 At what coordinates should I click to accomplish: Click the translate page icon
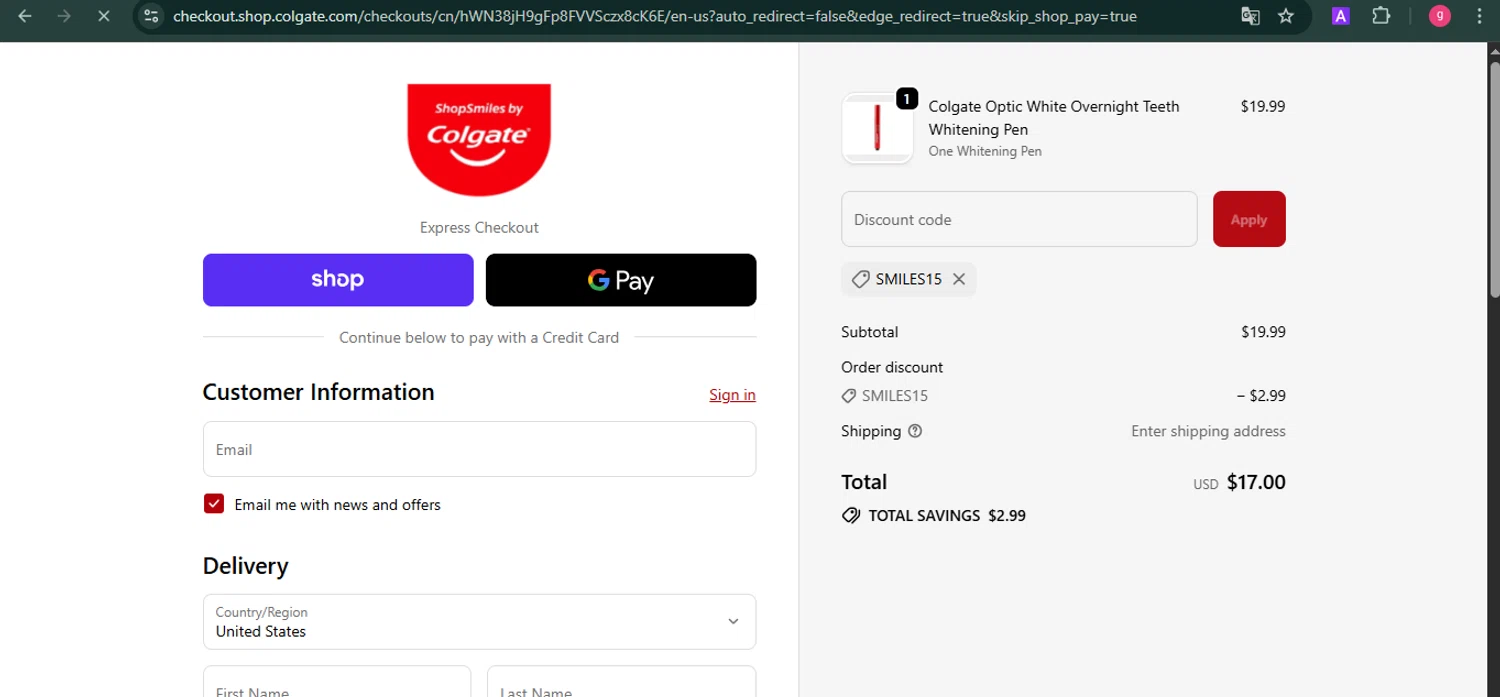1250,16
